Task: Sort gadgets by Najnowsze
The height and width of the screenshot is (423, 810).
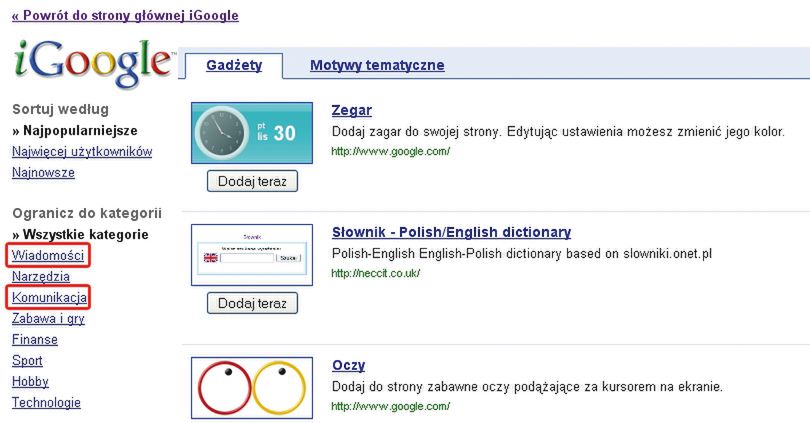Action: tap(43, 173)
